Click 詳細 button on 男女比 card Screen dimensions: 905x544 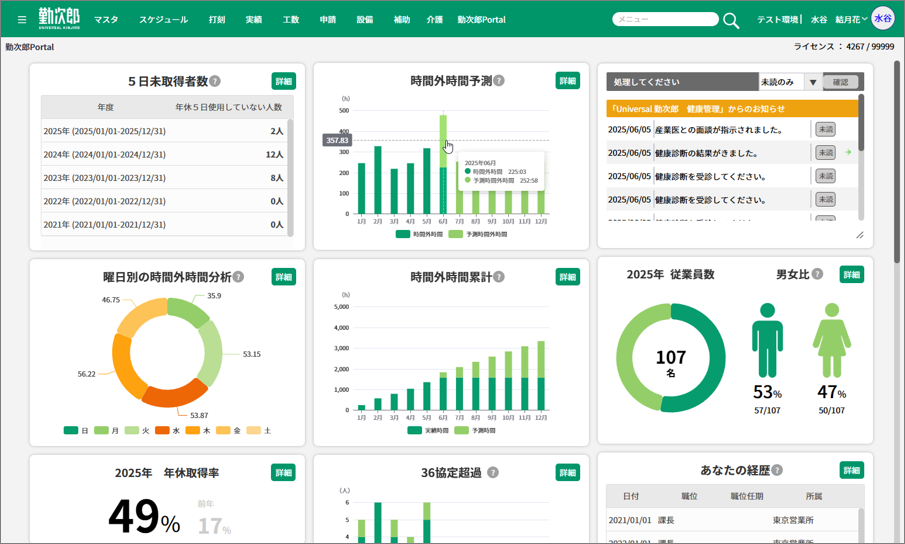(x=851, y=275)
